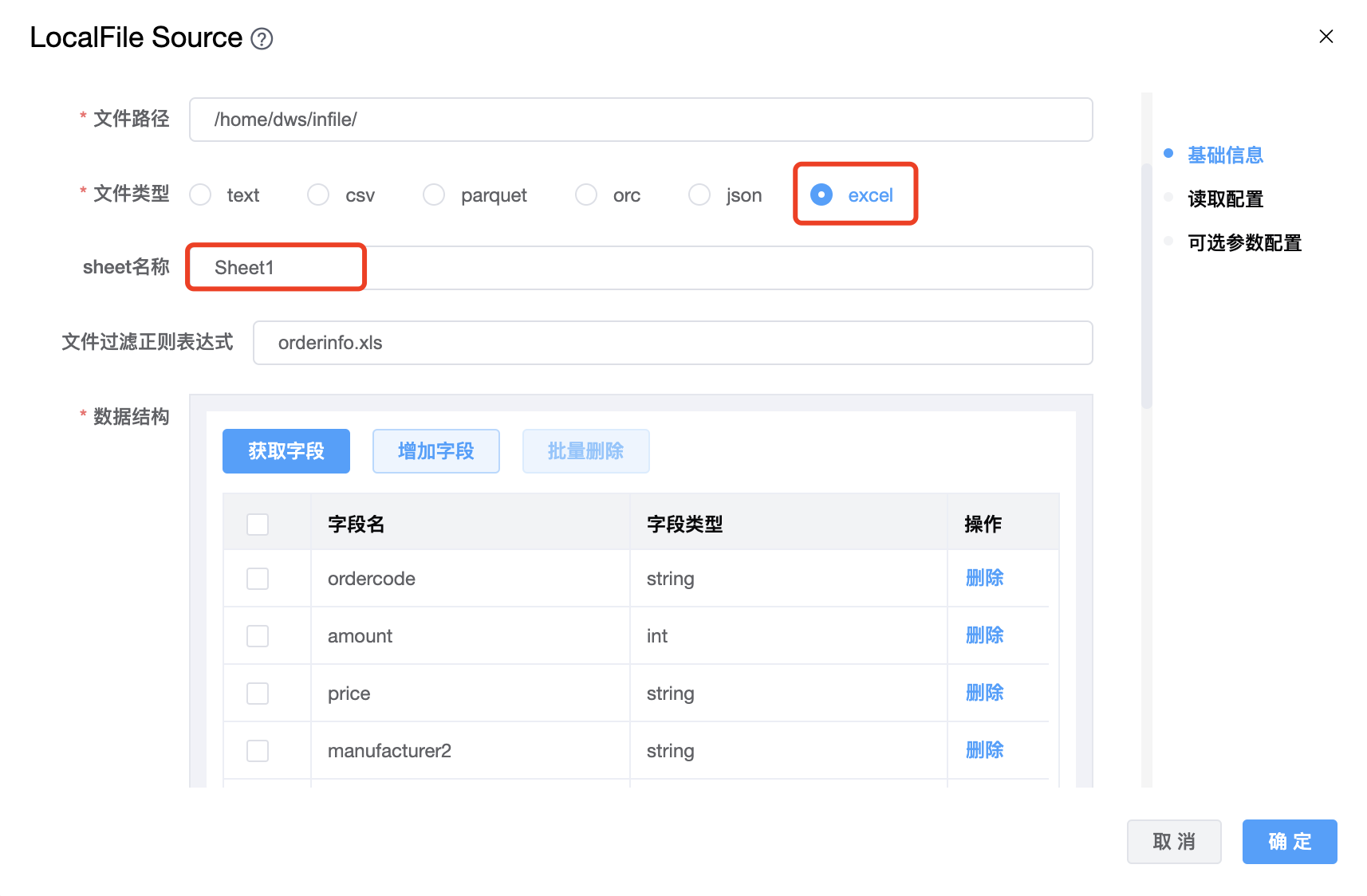
Task: Click the 文件过滤正则表达式 input
Action: tap(672, 343)
